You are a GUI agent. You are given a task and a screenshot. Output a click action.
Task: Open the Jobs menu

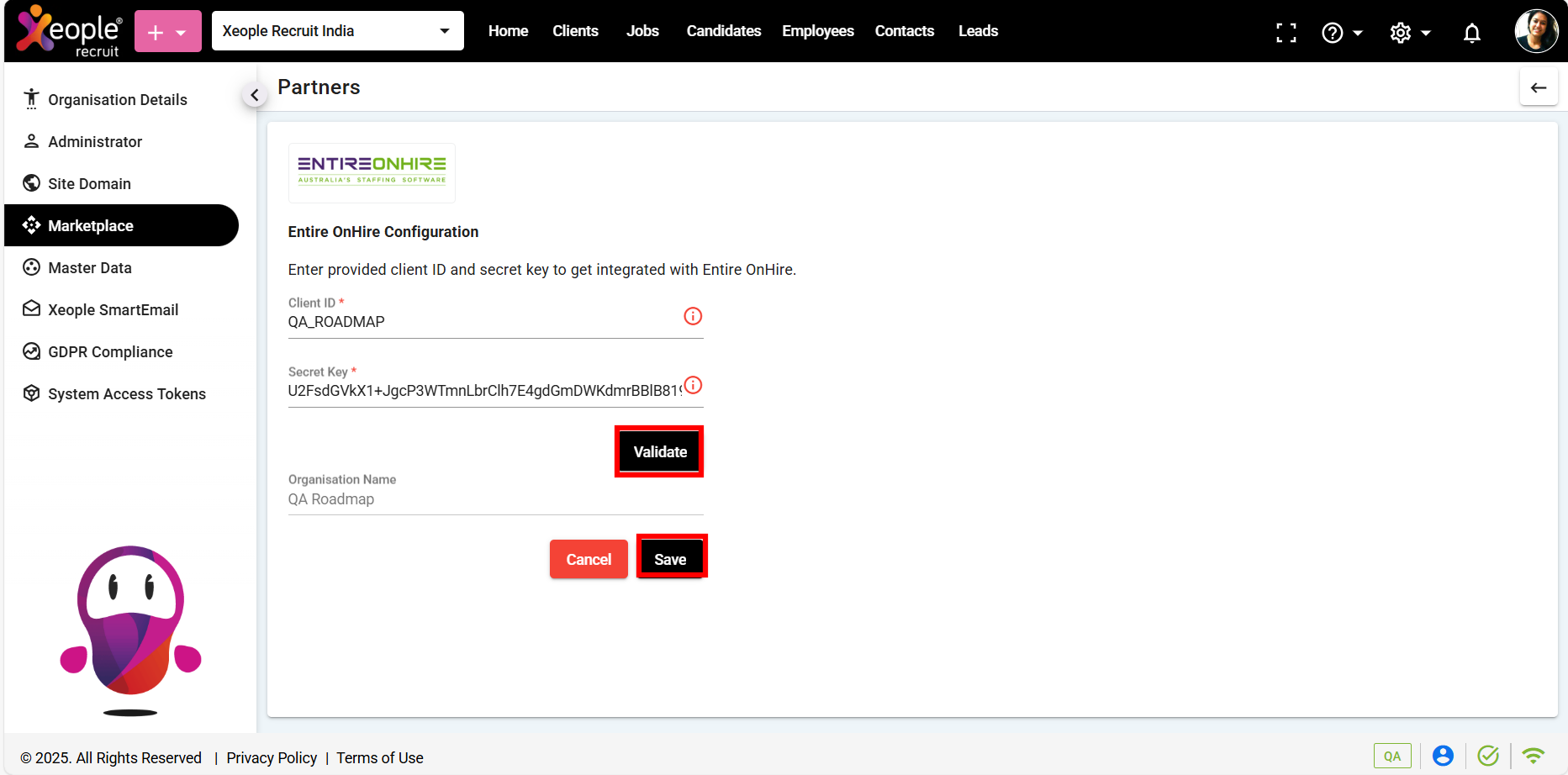pos(642,31)
